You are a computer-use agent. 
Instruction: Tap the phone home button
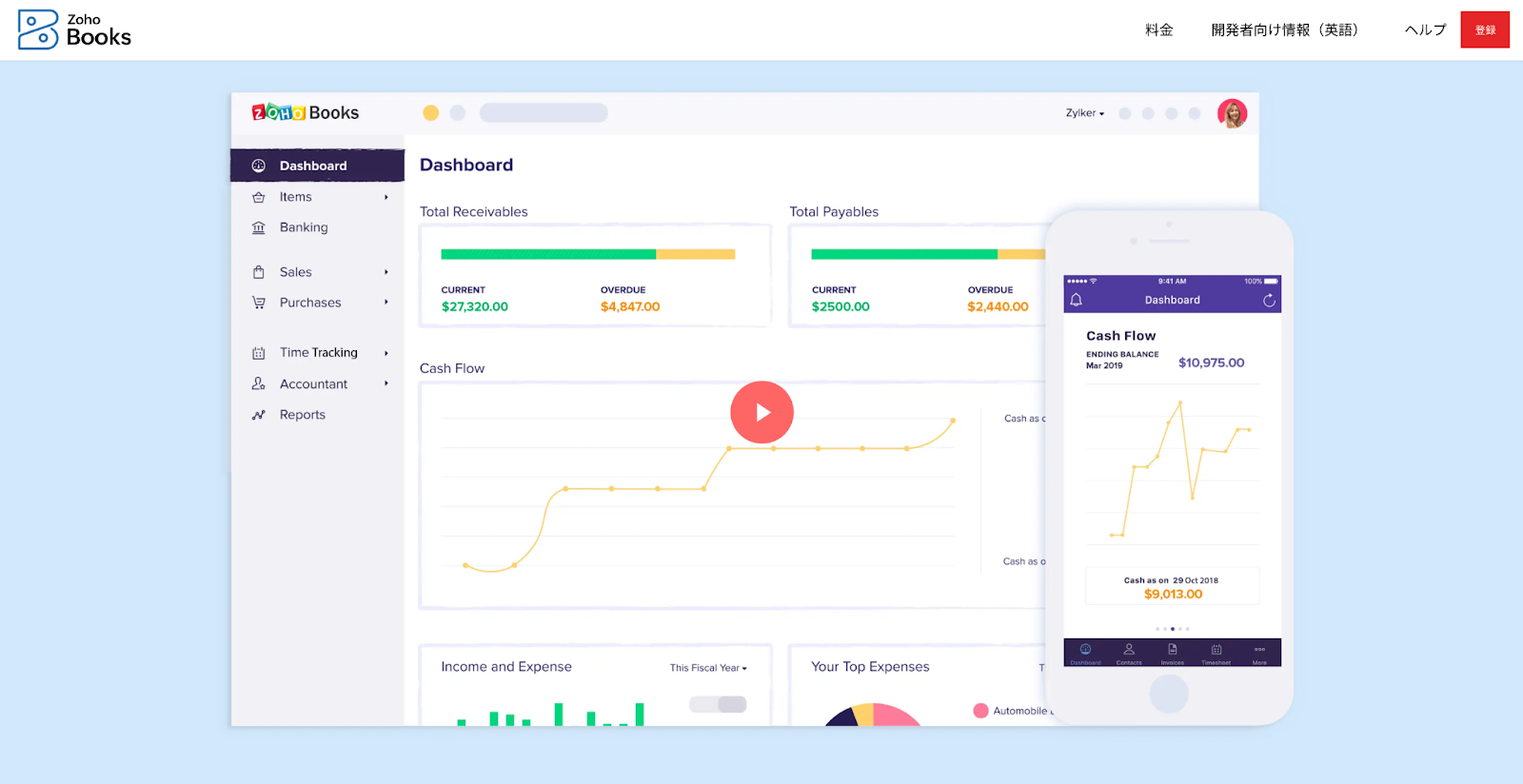pos(1169,694)
